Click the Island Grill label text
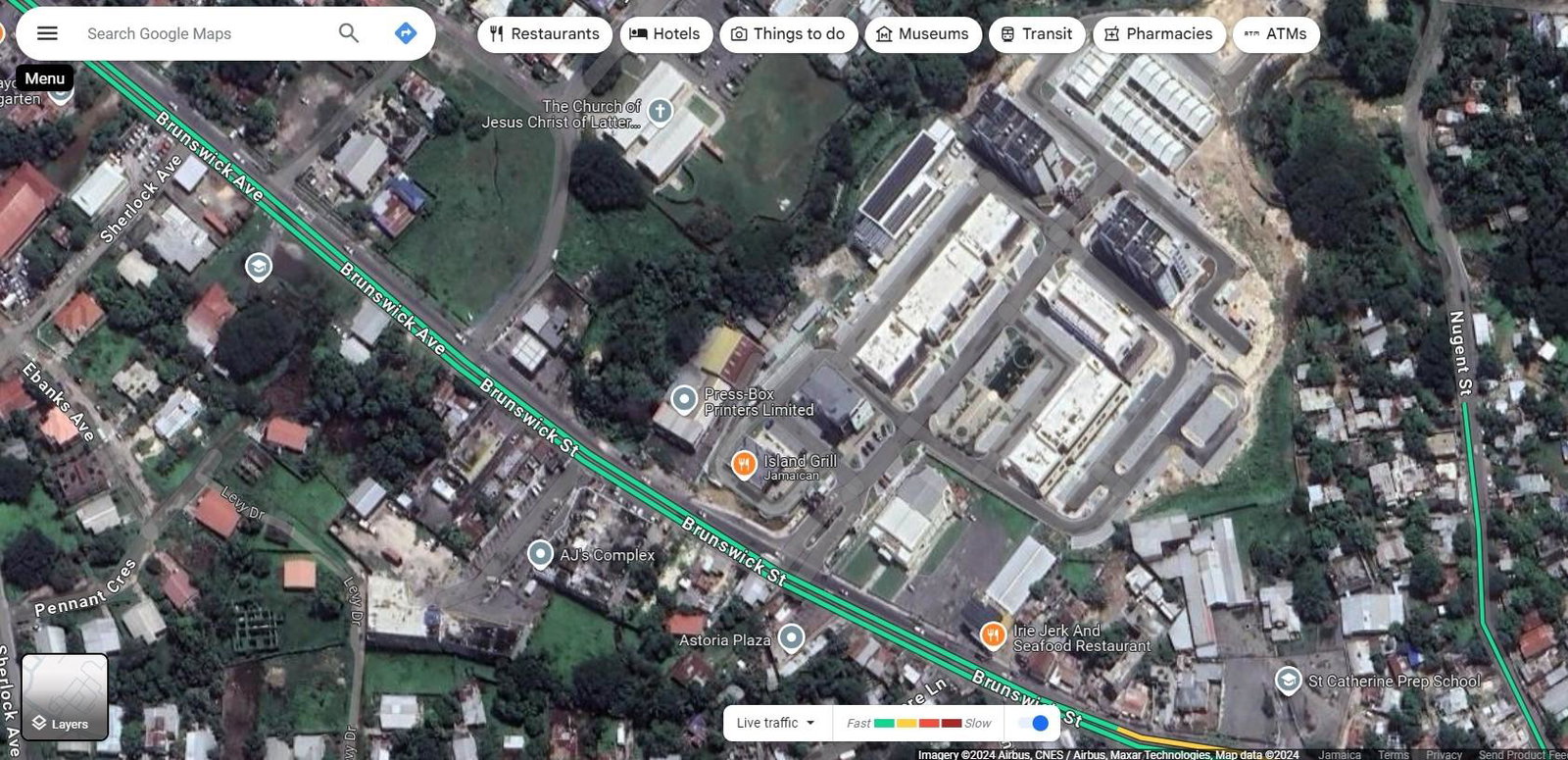This screenshot has width=1568, height=760. point(801,461)
